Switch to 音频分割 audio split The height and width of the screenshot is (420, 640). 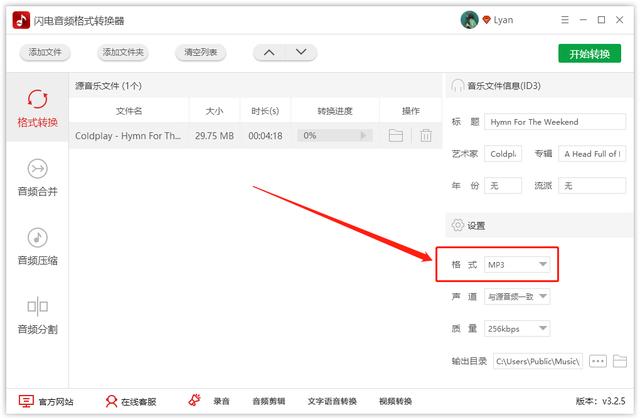click(x=38, y=316)
